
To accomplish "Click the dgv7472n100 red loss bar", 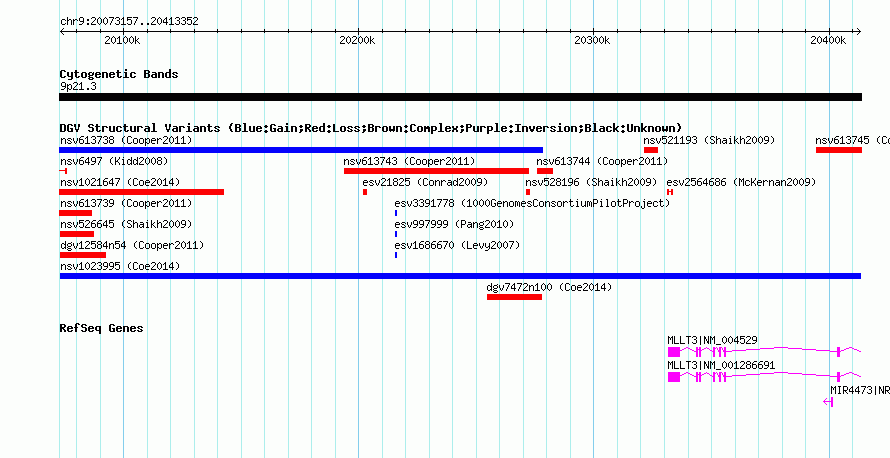I will point(514,297).
